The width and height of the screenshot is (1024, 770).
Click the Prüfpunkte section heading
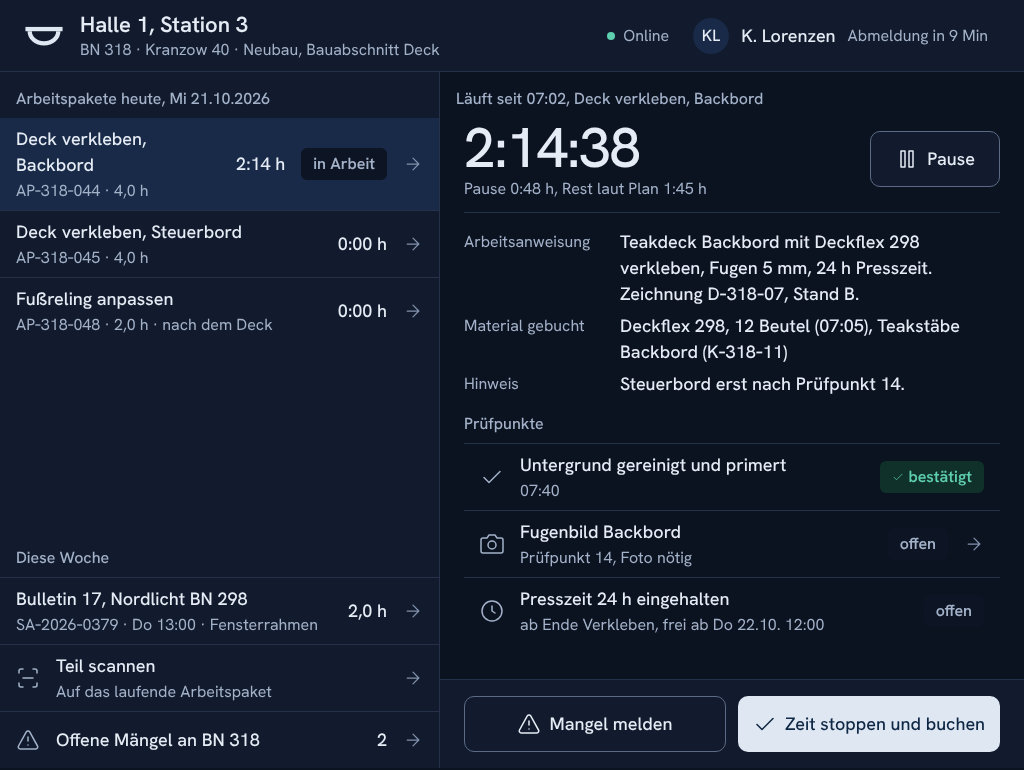click(504, 424)
